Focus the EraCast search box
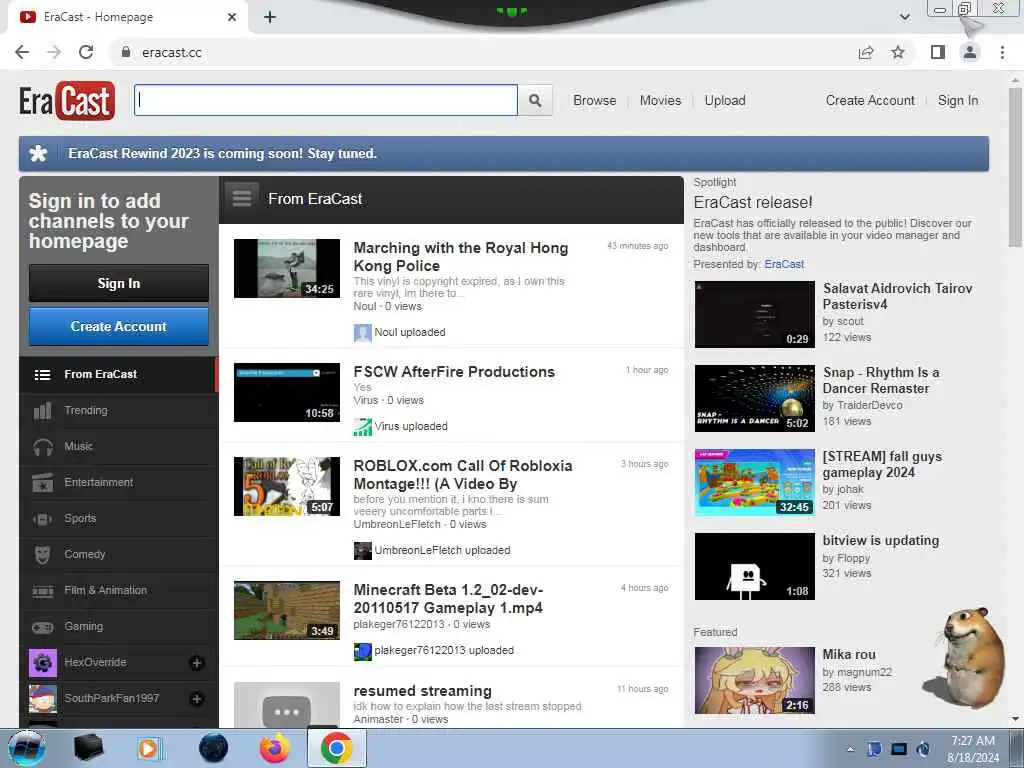Viewport: 1024px width, 768px height. point(326,101)
